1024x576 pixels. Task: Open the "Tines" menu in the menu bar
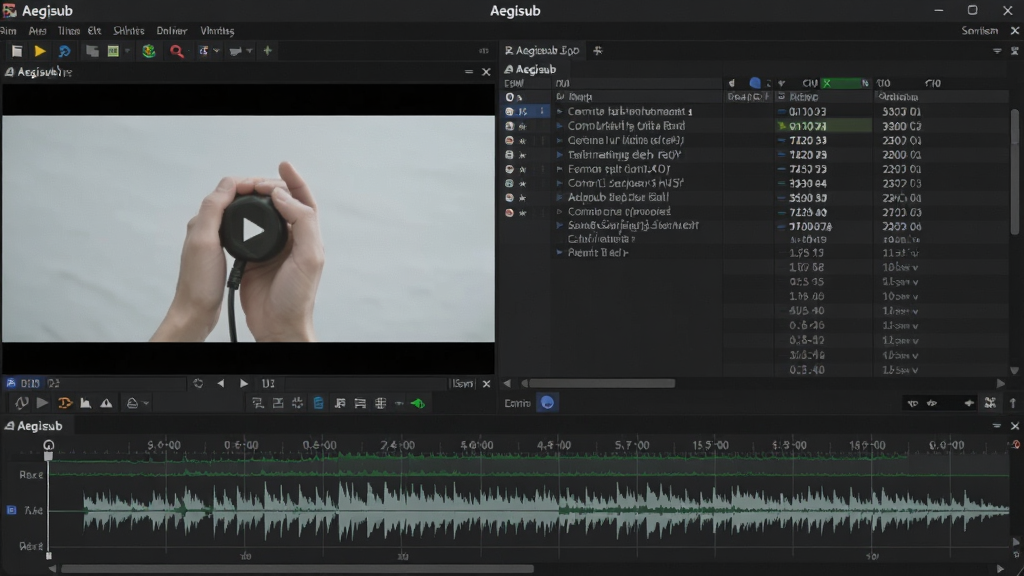coord(69,31)
